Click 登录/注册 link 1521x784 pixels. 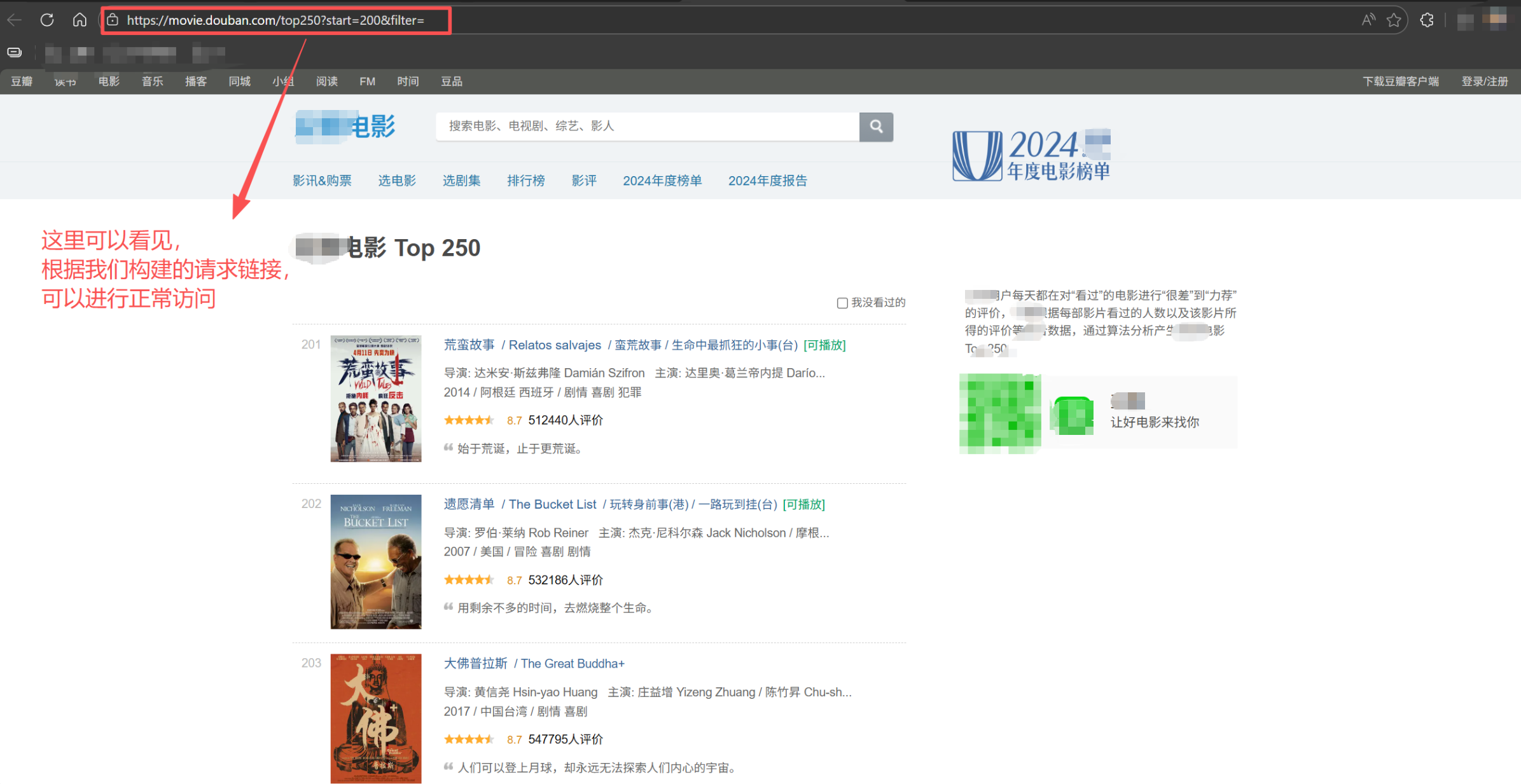[1484, 81]
